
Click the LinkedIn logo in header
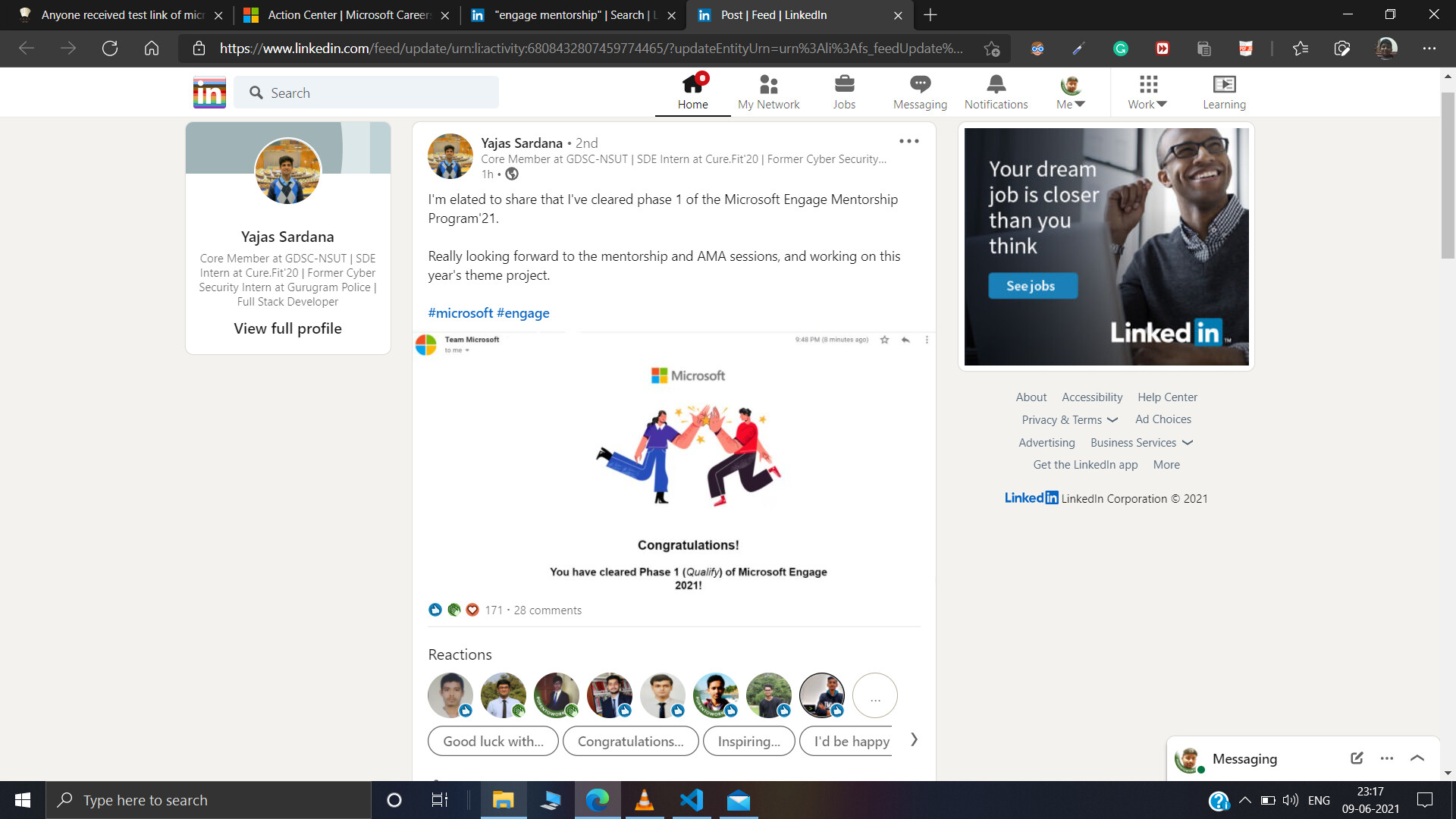coord(209,93)
